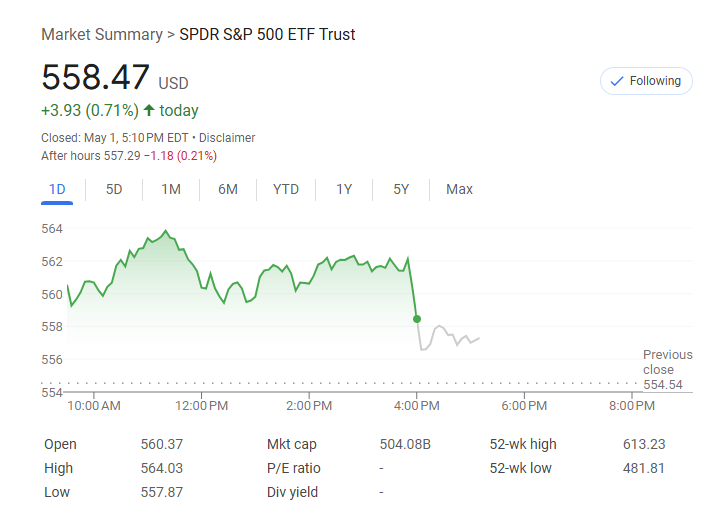This screenshot has width=717, height=516.
Task: Switch to the 6M time range
Action: point(228,189)
